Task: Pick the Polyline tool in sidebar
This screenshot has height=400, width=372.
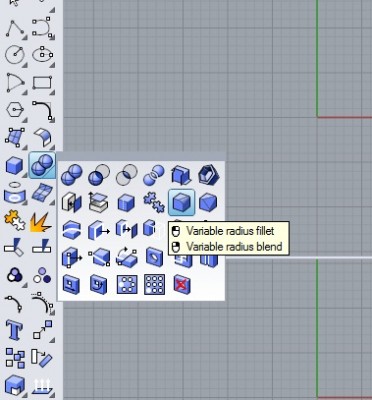Action: [15, 28]
